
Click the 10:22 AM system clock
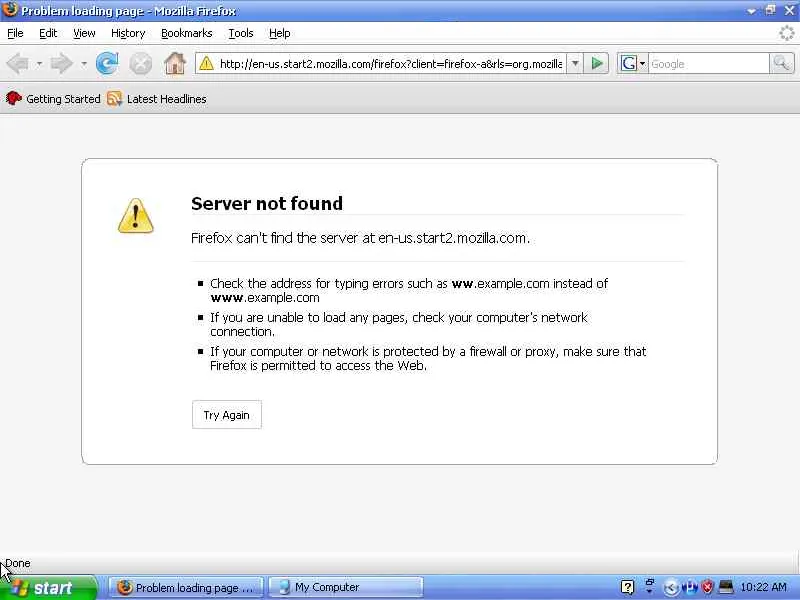763,587
